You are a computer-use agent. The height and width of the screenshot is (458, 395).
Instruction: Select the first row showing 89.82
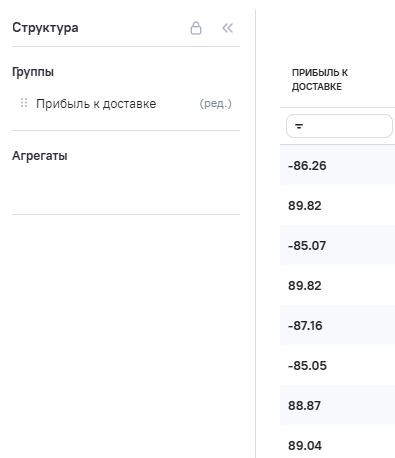click(x=337, y=205)
